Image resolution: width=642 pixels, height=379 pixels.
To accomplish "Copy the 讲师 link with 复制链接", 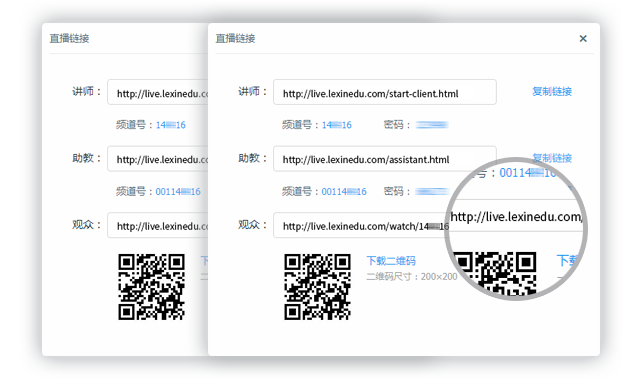I will [552, 91].
